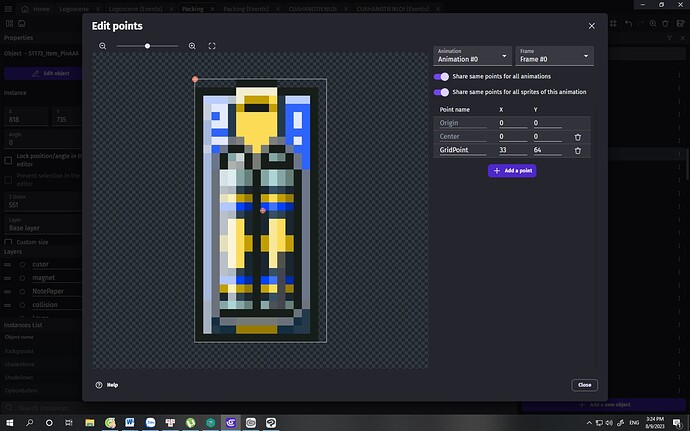Toggle Prevent selection in the editor checkbox
690x431 pixels.
point(8,180)
